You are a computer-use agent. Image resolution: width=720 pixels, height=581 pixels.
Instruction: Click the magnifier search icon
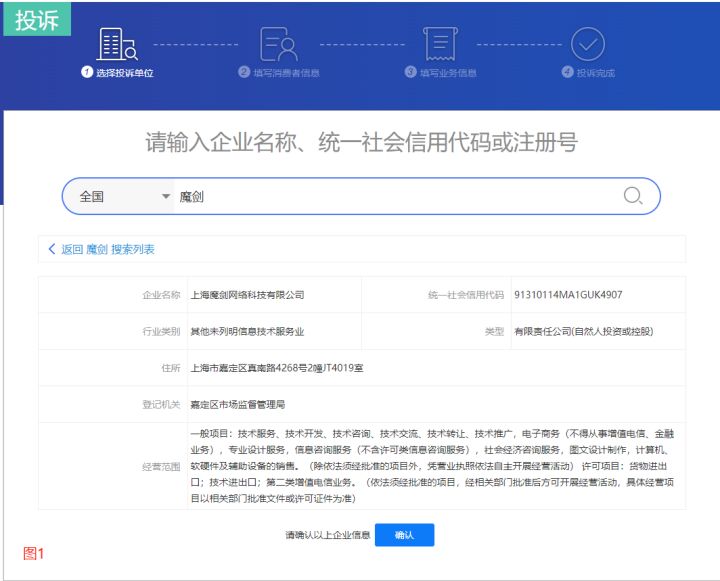[x=633, y=196]
